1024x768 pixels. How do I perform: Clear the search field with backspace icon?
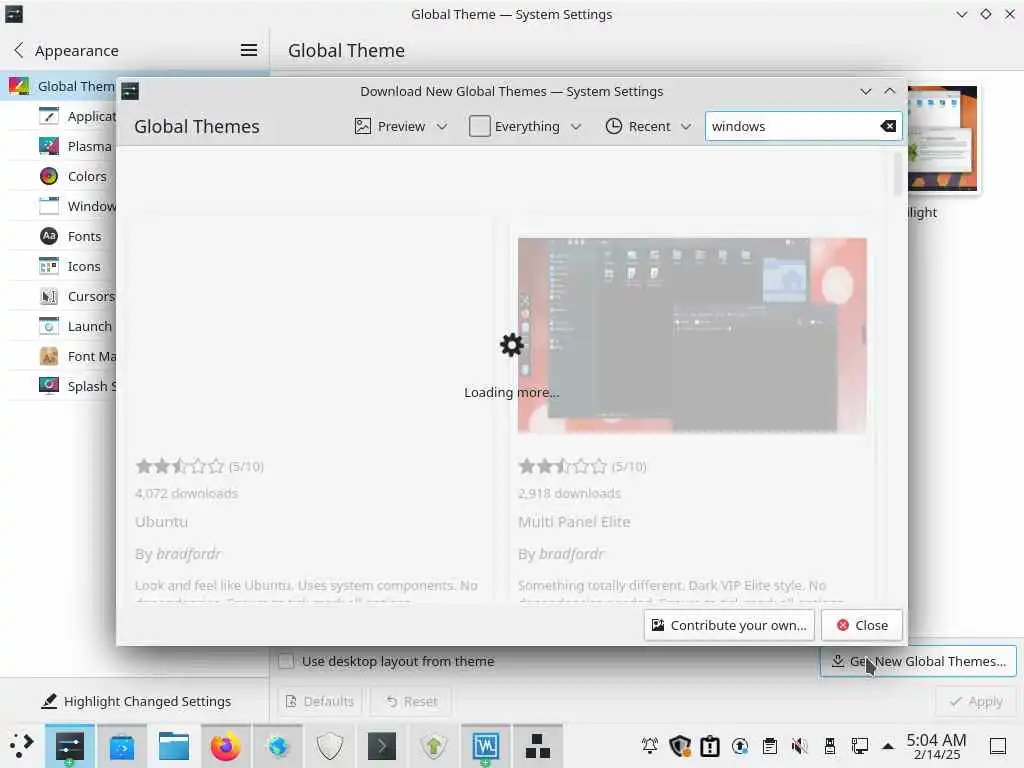[x=888, y=126]
